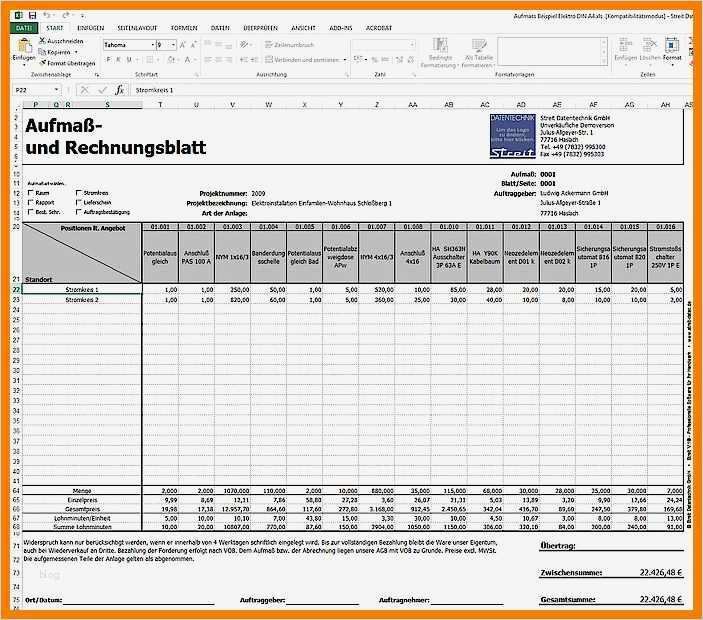This screenshot has height=620, width=703.
Task: Select Gesamtsumme value 22.426,48 €
Action: tap(660, 599)
